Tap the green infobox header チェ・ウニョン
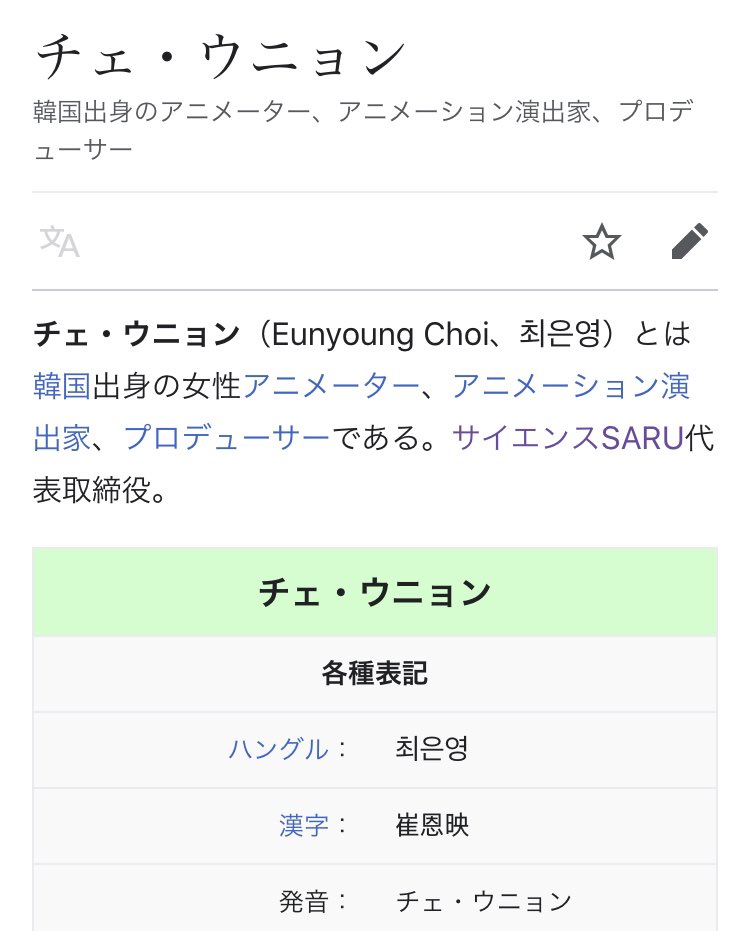 pyautogui.click(x=375, y=592)
